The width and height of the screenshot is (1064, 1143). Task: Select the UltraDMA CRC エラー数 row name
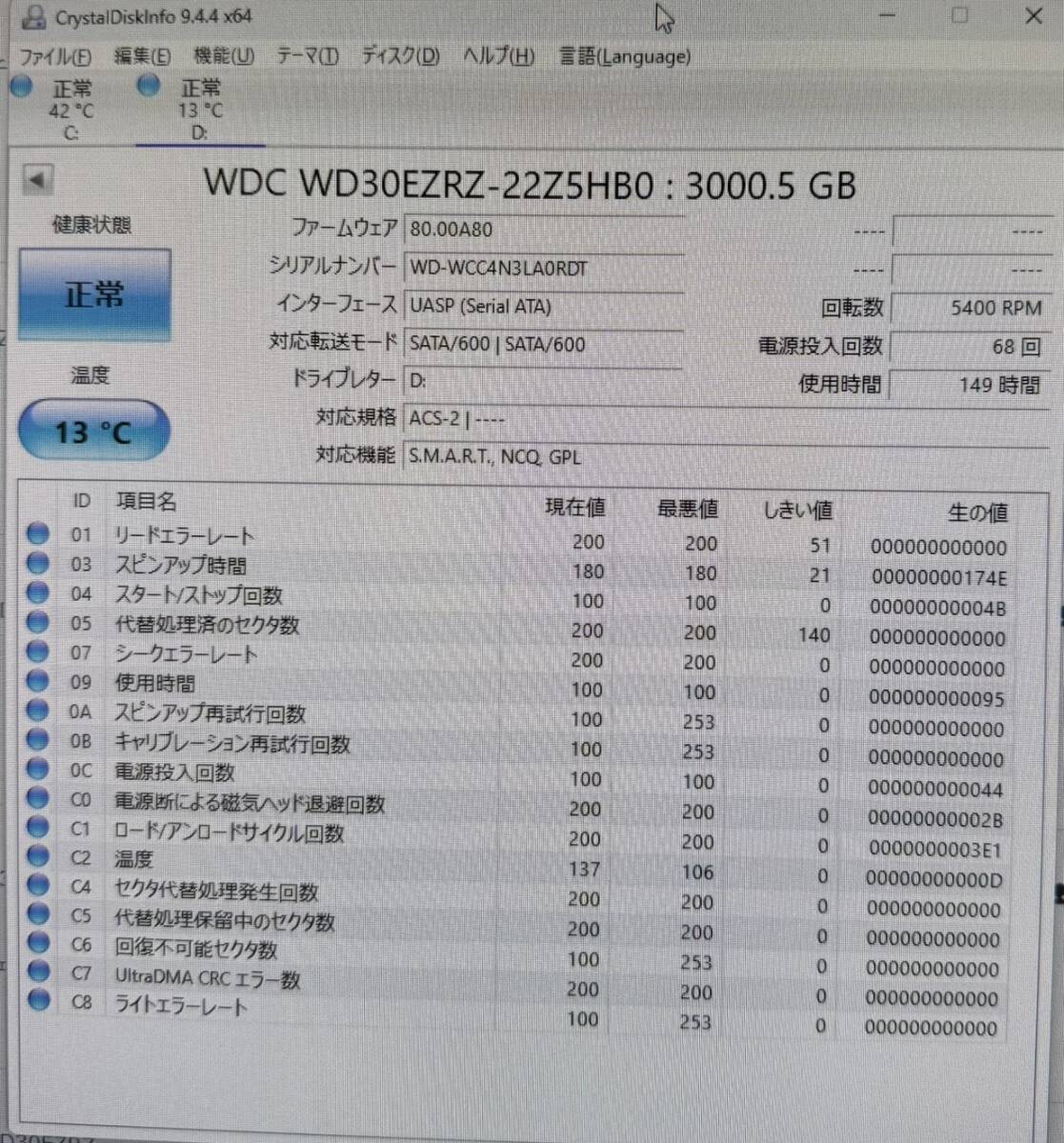pos(208,978)
